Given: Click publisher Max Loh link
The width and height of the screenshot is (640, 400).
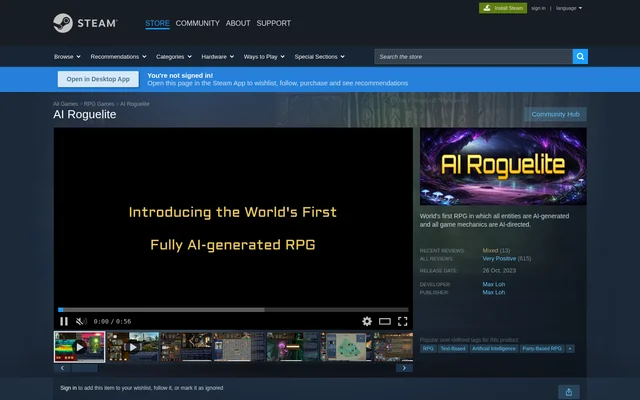Looking at the screenshot, I should click(493, 292).
